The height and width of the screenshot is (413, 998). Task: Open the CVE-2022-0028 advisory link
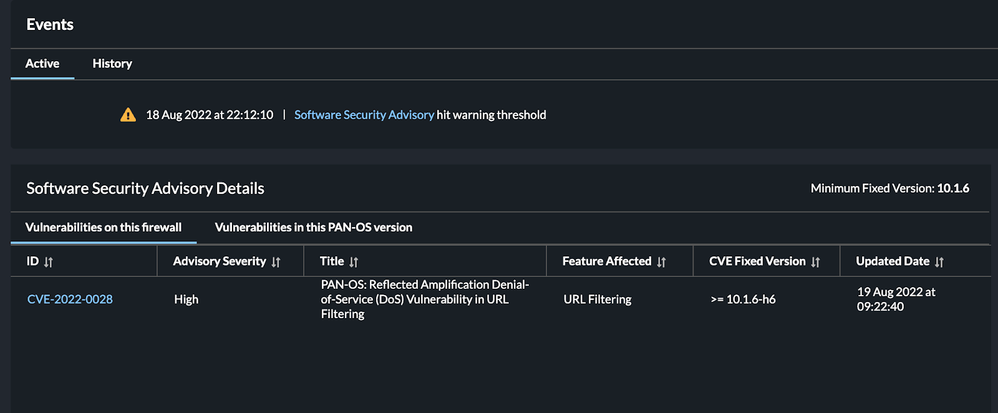pyautogui.click(x=70, y=299)
